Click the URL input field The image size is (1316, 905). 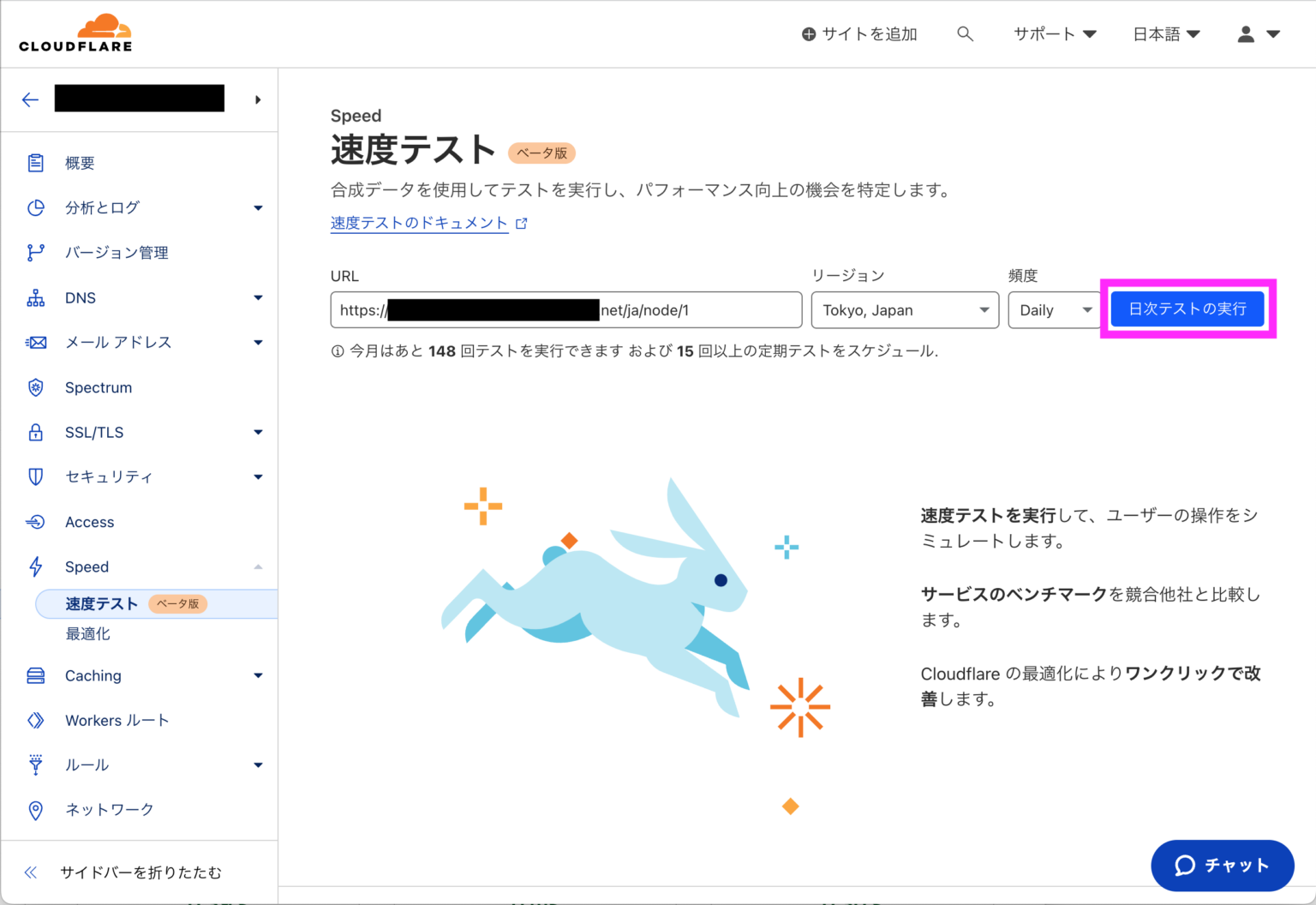coord(565,309)
